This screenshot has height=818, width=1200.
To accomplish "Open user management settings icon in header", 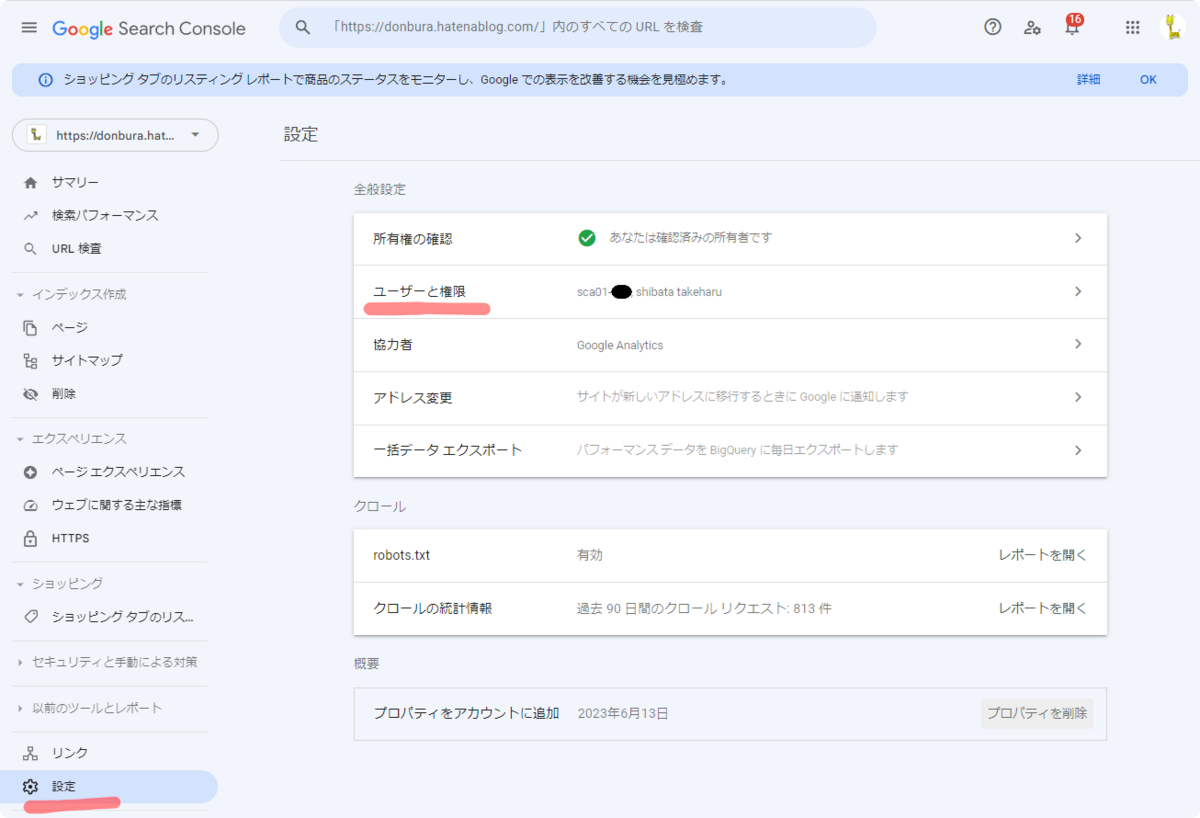I will [1032, 28].
